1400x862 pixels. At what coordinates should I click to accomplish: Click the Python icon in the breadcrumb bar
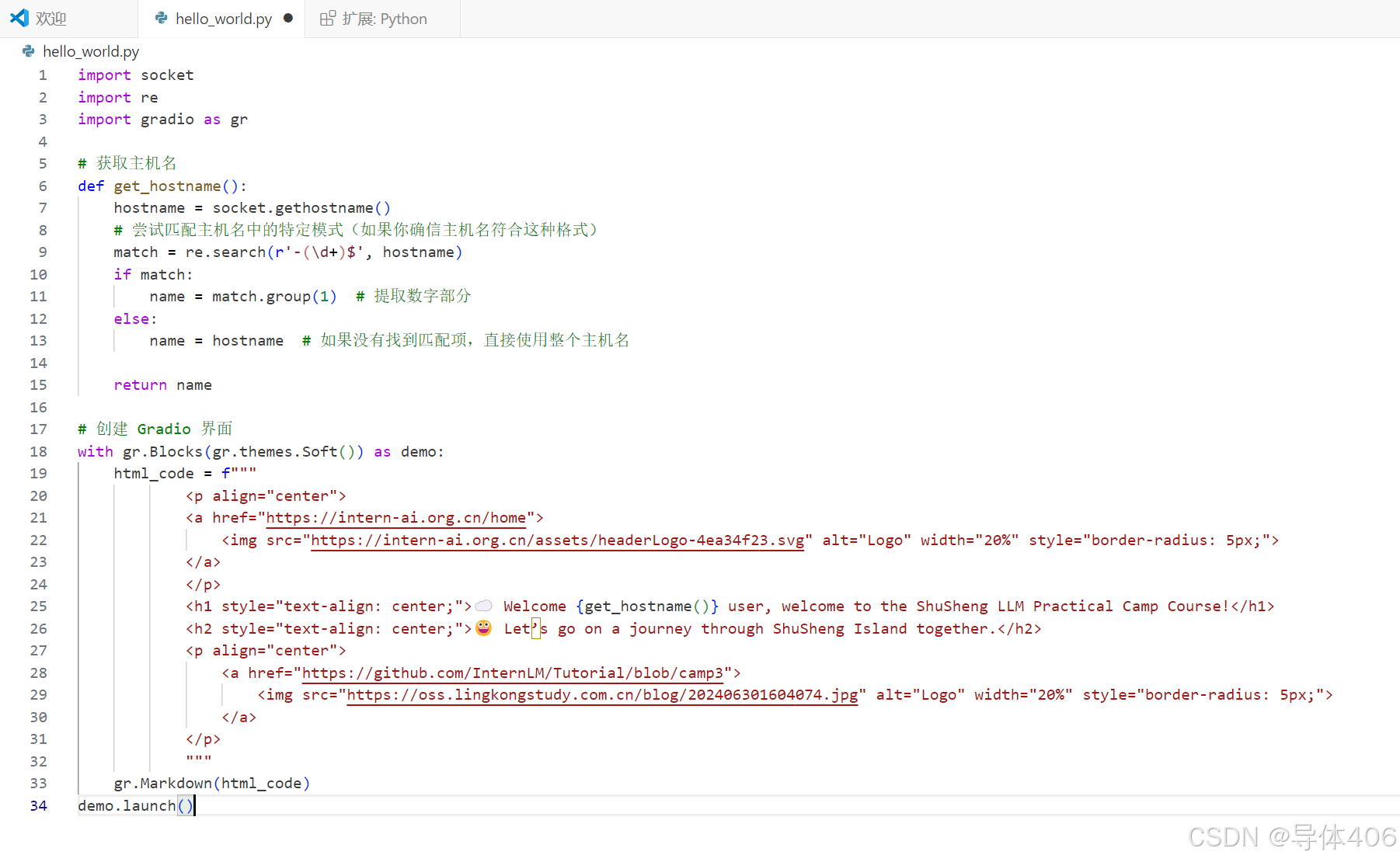pos(28,51)
